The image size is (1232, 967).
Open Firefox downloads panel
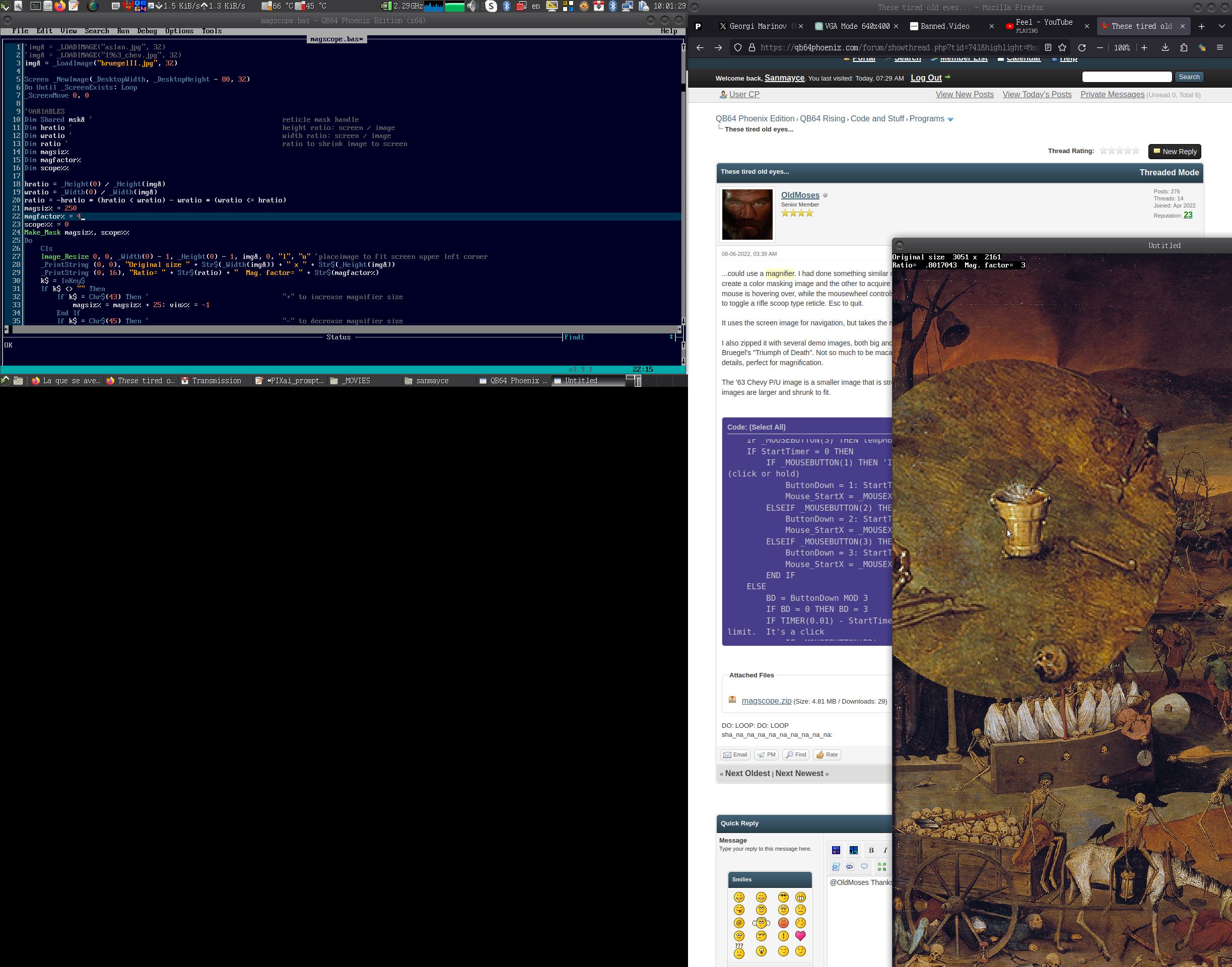(1165, 48)
